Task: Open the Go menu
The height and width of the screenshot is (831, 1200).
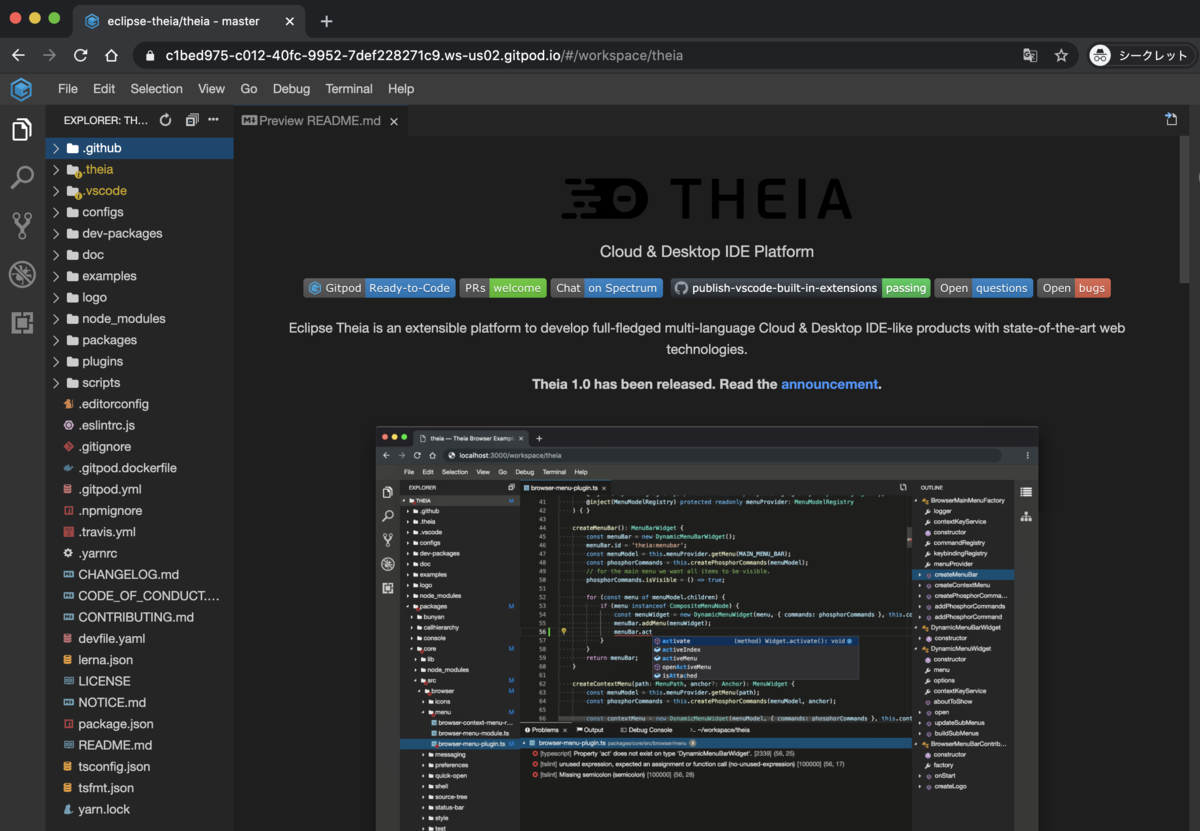Action: tap(249, 89)
